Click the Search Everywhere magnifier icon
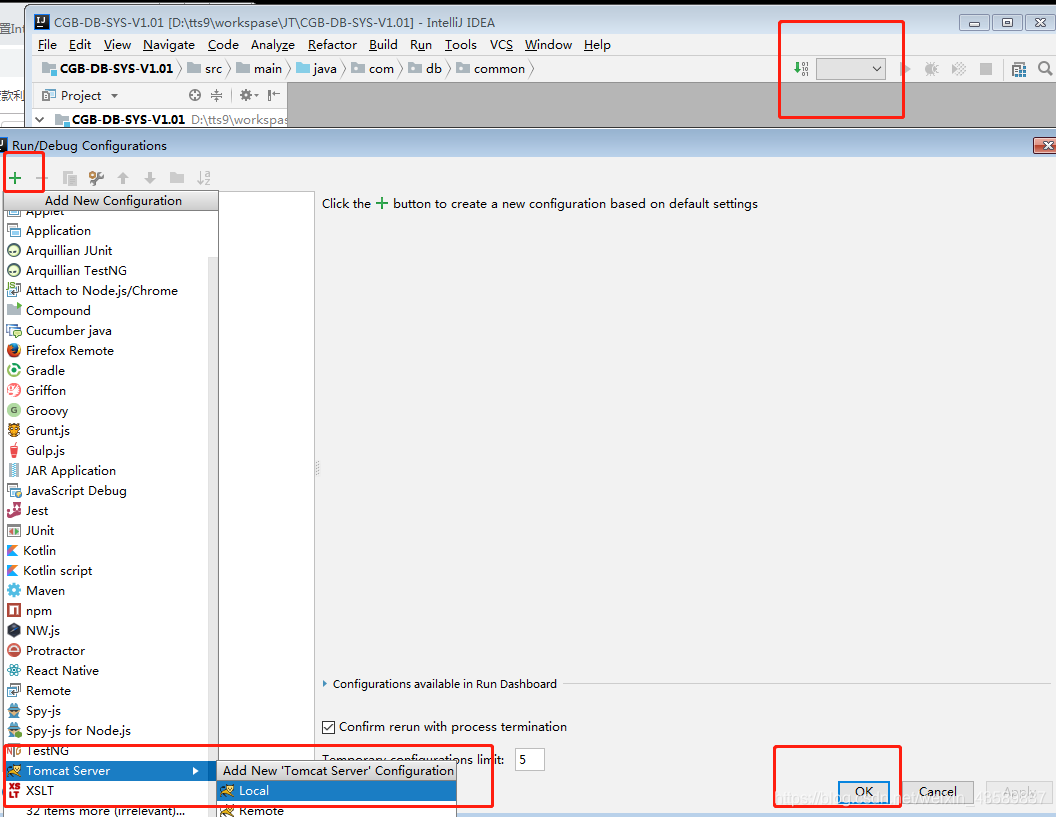This screenshot has height=817, width=1056. tap(1045, 69)
